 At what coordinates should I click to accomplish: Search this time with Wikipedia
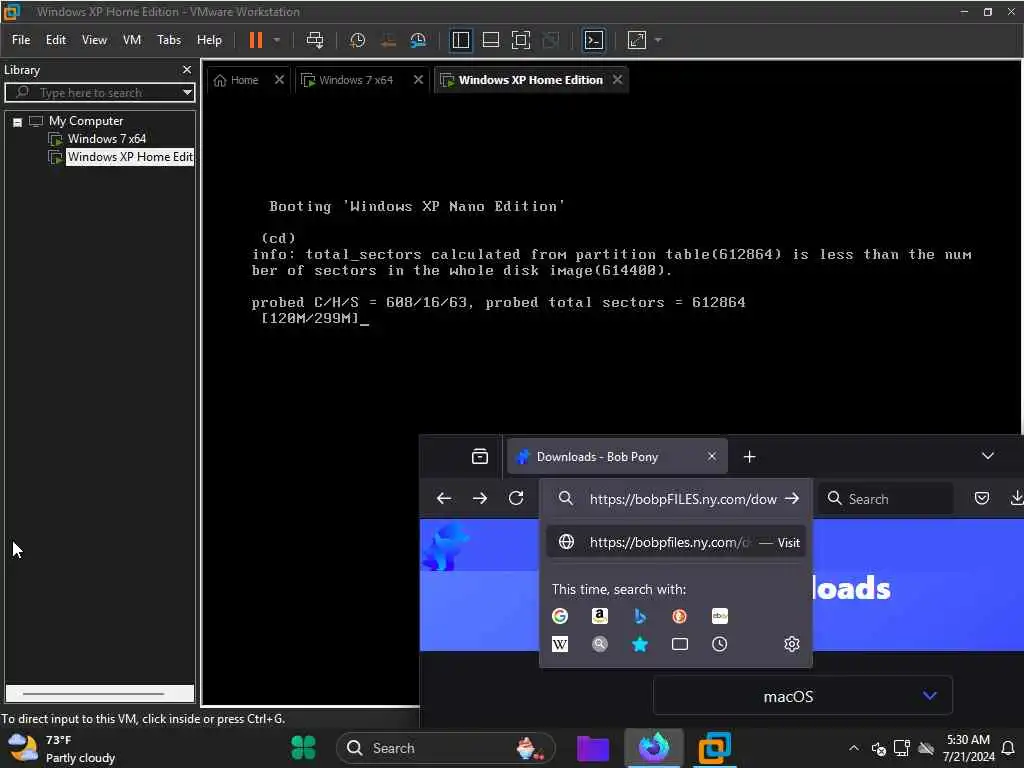tap(560, 645)
